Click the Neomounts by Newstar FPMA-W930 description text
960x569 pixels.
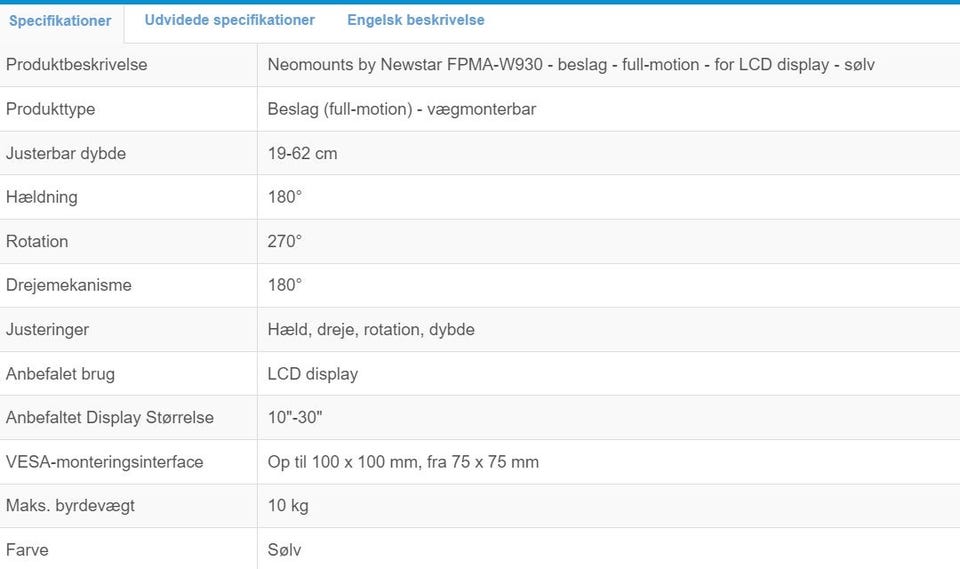572,65
